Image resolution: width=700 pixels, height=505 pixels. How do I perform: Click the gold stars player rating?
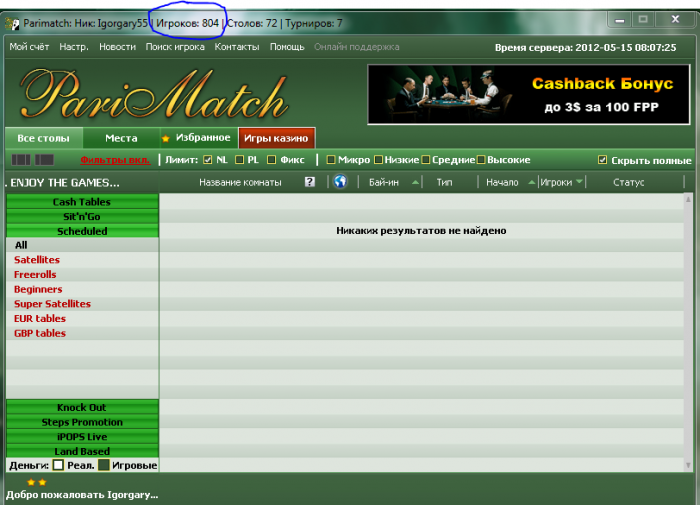coord(36,482)
